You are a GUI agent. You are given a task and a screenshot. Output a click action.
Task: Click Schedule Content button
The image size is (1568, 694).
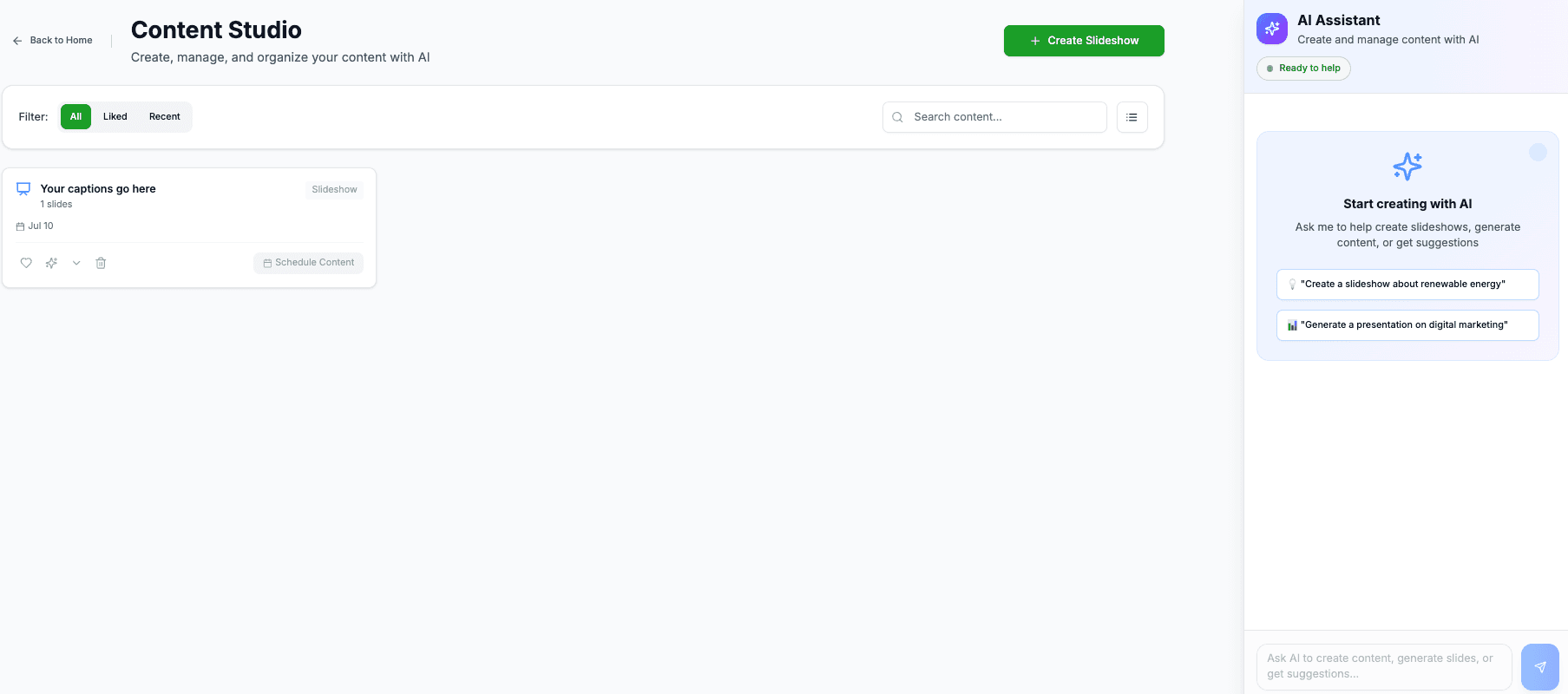click(x=309, y=263)
